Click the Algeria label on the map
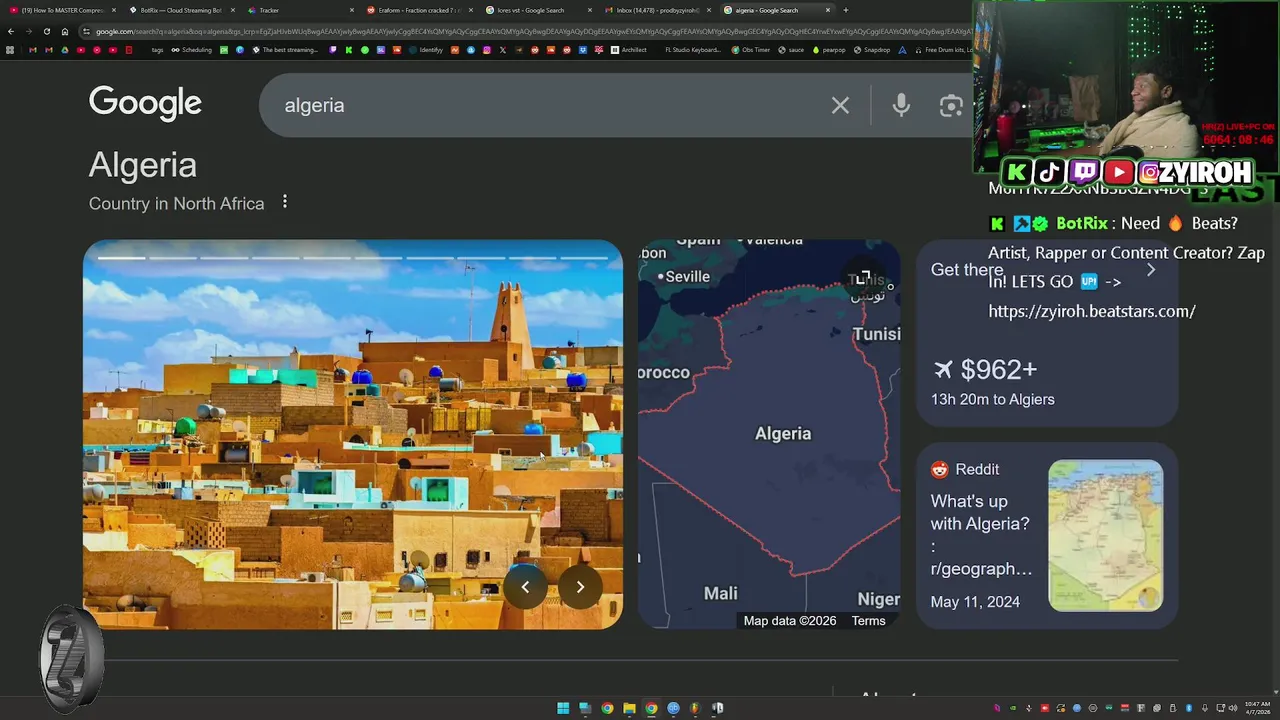 tap(783, 433)
